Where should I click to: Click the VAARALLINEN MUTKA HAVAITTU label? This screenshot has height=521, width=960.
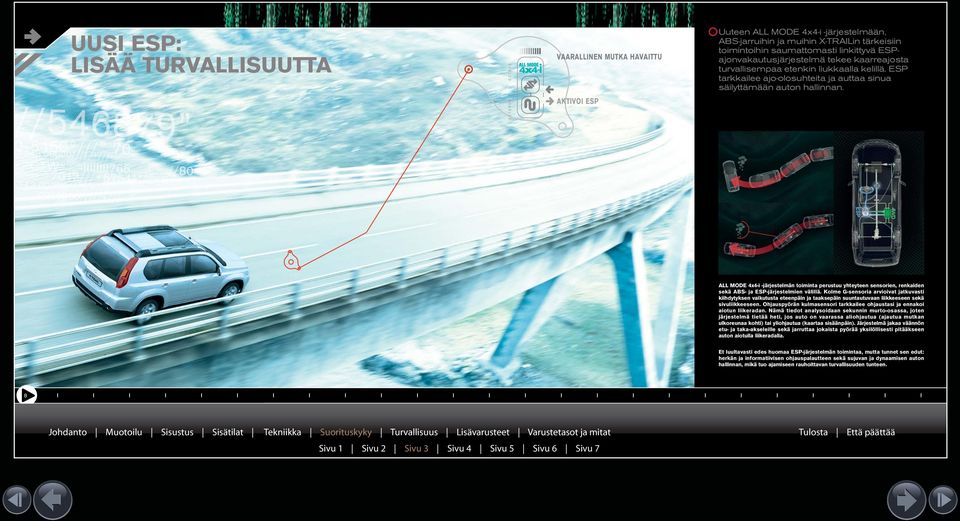coord(609,57)
